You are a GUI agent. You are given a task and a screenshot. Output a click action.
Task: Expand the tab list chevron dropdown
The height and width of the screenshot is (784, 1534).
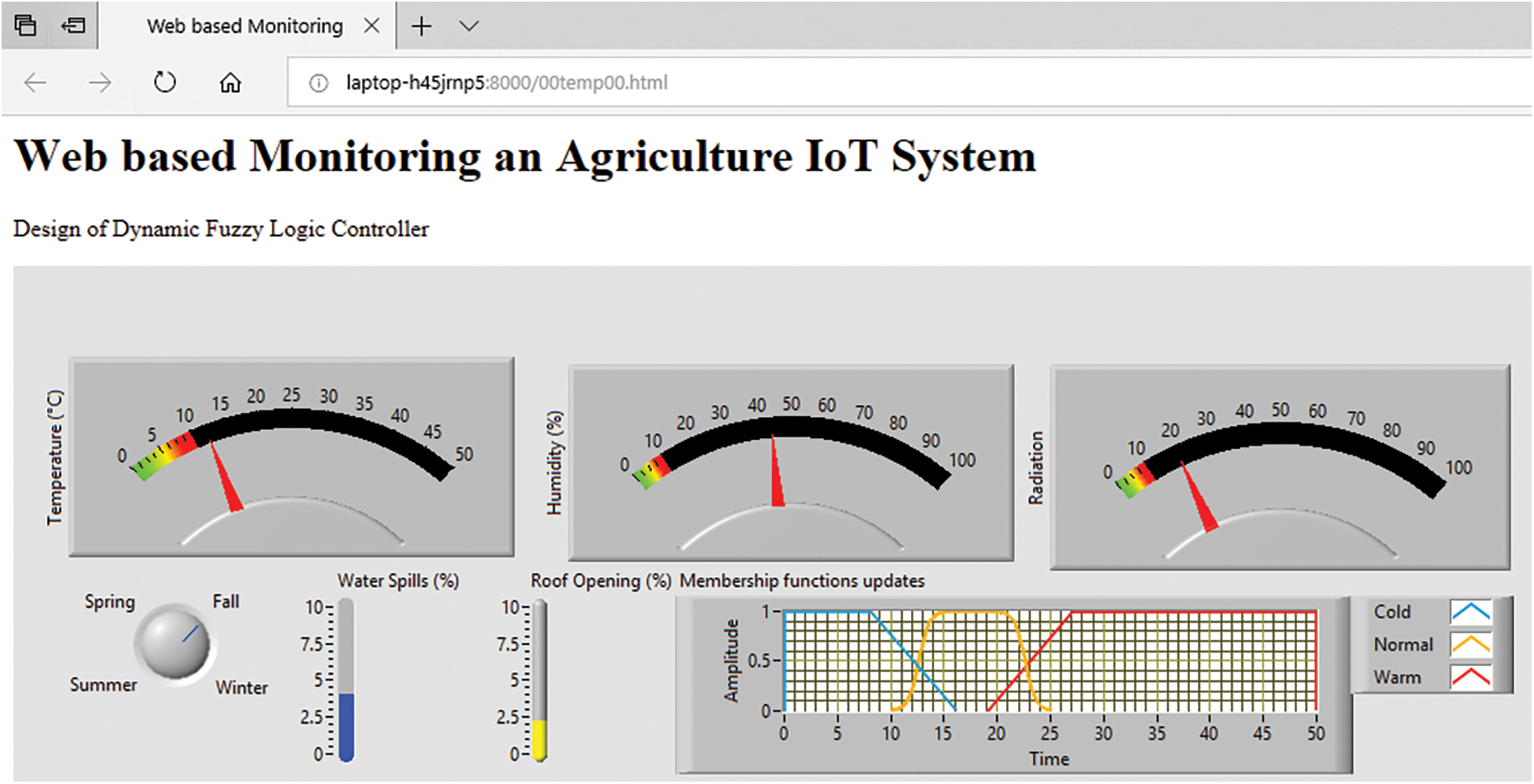pyautogui.click(x=469, y=26)
